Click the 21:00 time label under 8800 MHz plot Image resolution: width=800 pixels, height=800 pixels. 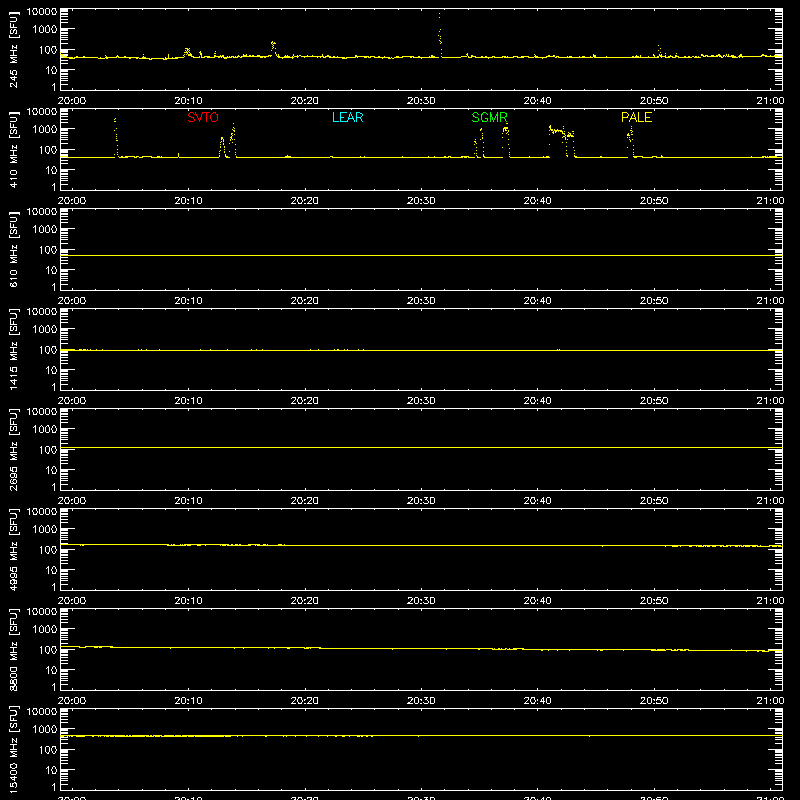(x=770, y=701)
